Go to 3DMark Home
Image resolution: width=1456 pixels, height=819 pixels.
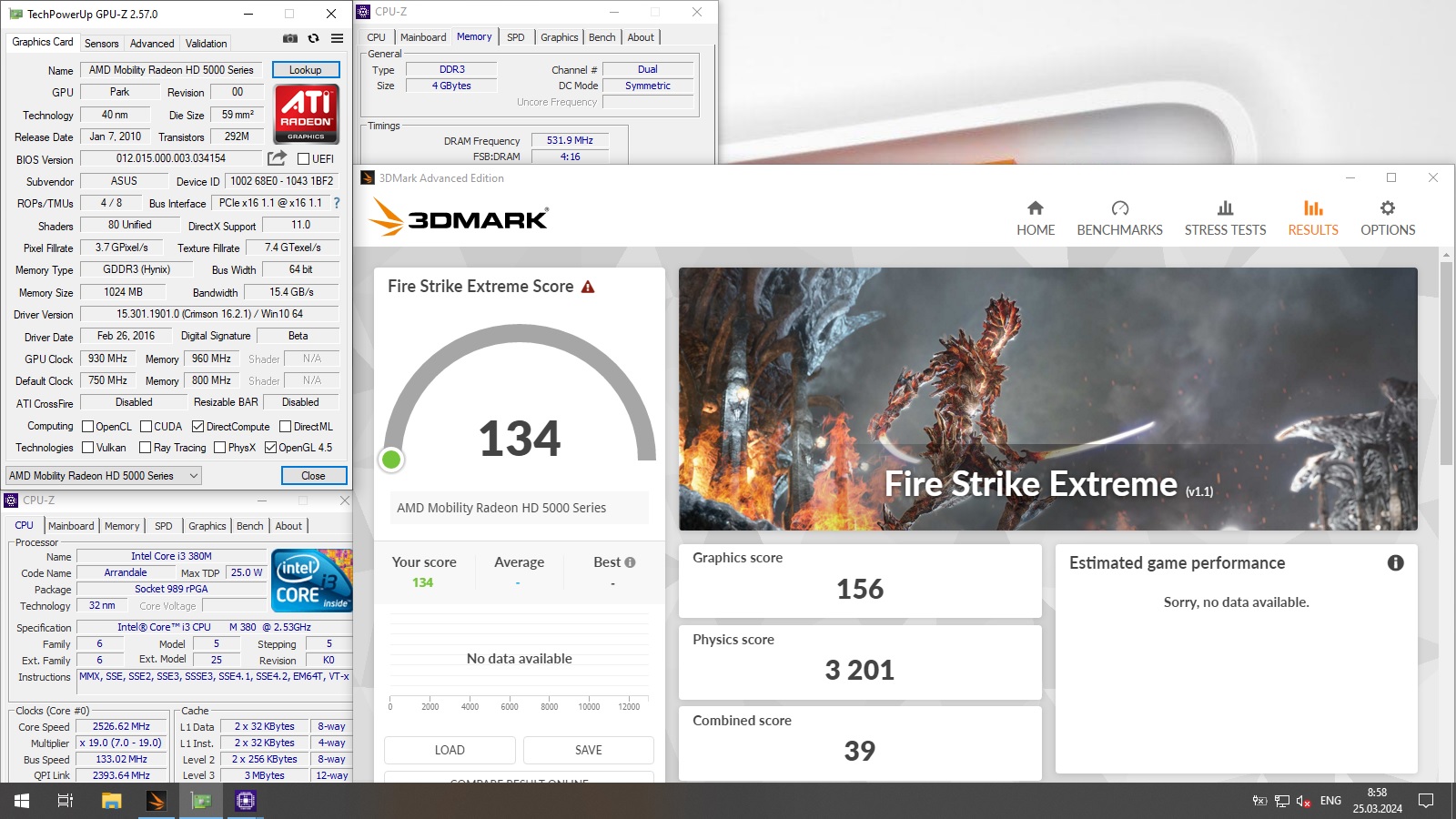[1036, 218]
